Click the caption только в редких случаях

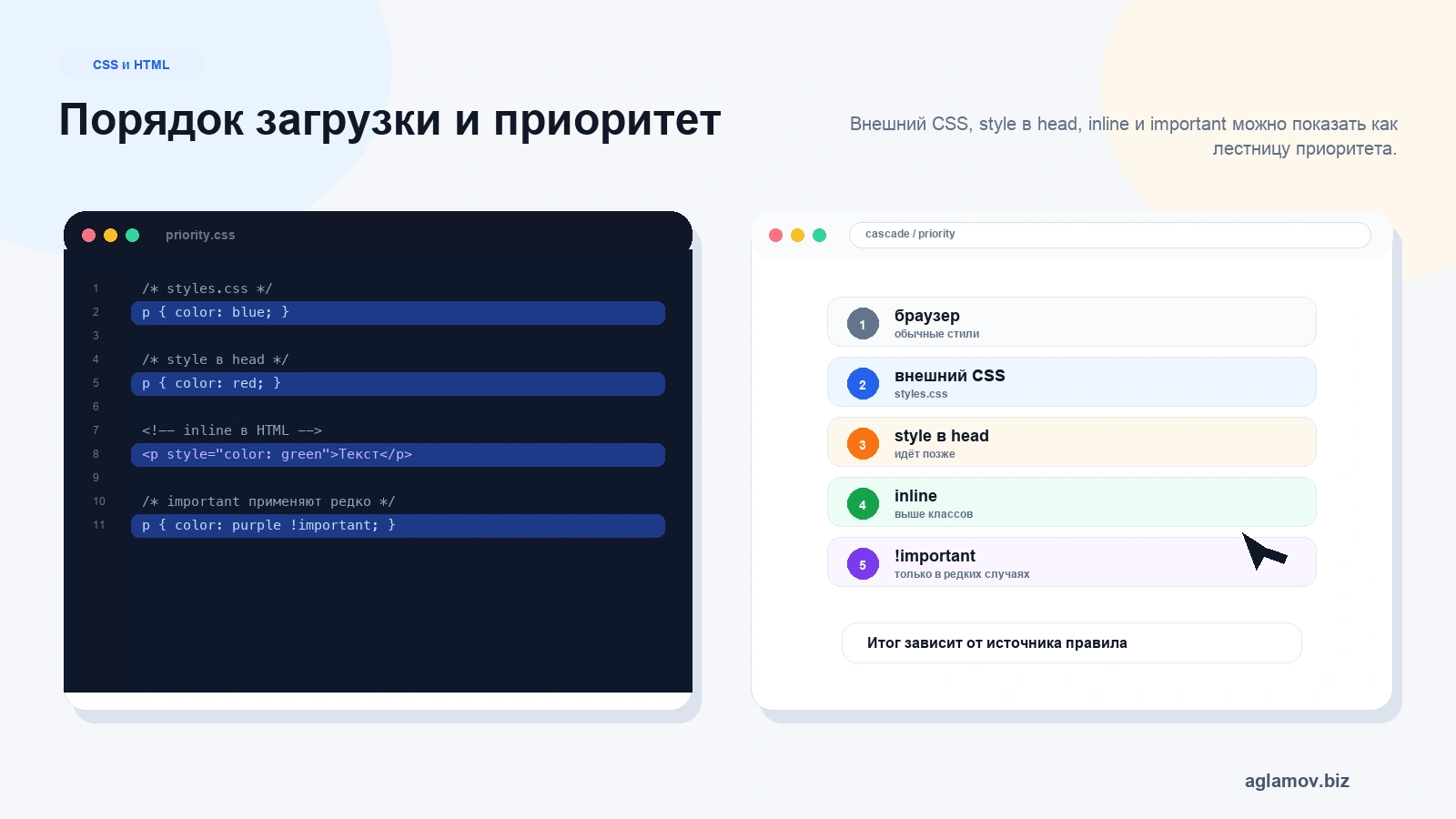tap(962, 574)
